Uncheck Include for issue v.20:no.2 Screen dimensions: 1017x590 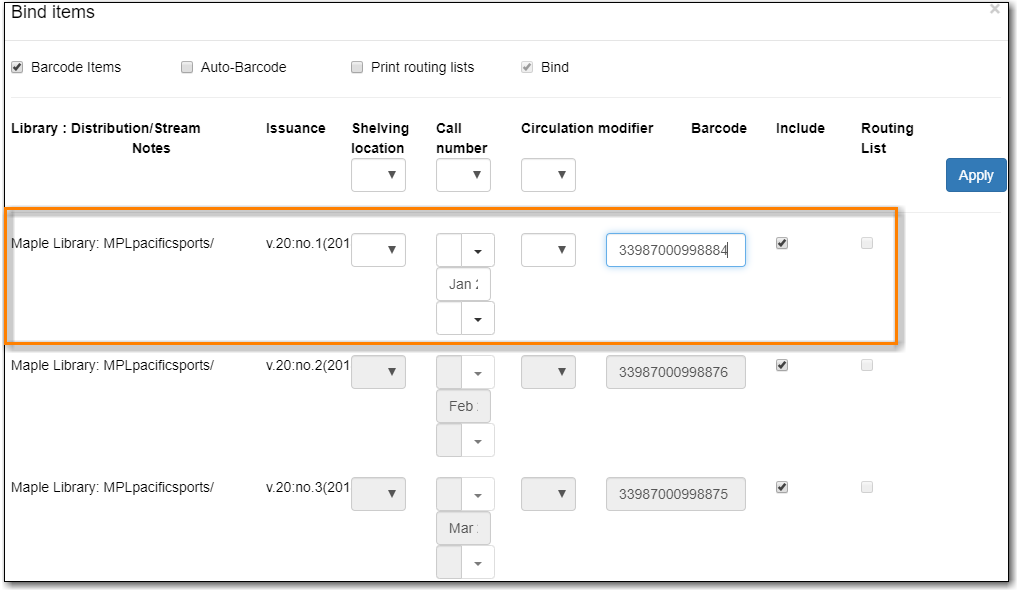(782, 365)
